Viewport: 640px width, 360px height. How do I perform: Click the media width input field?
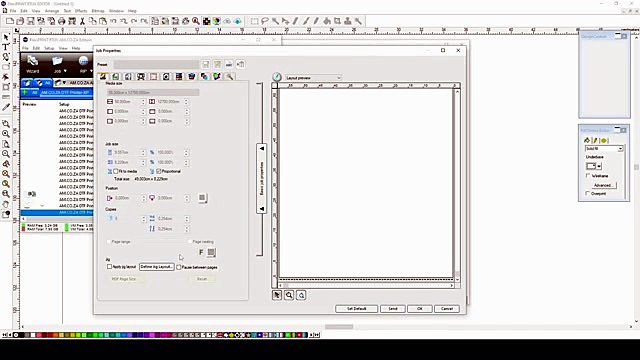point(127,102)
